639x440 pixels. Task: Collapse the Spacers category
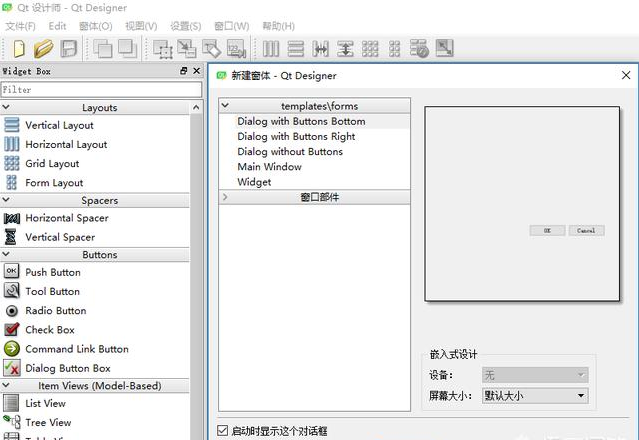[x=6, y=200]
